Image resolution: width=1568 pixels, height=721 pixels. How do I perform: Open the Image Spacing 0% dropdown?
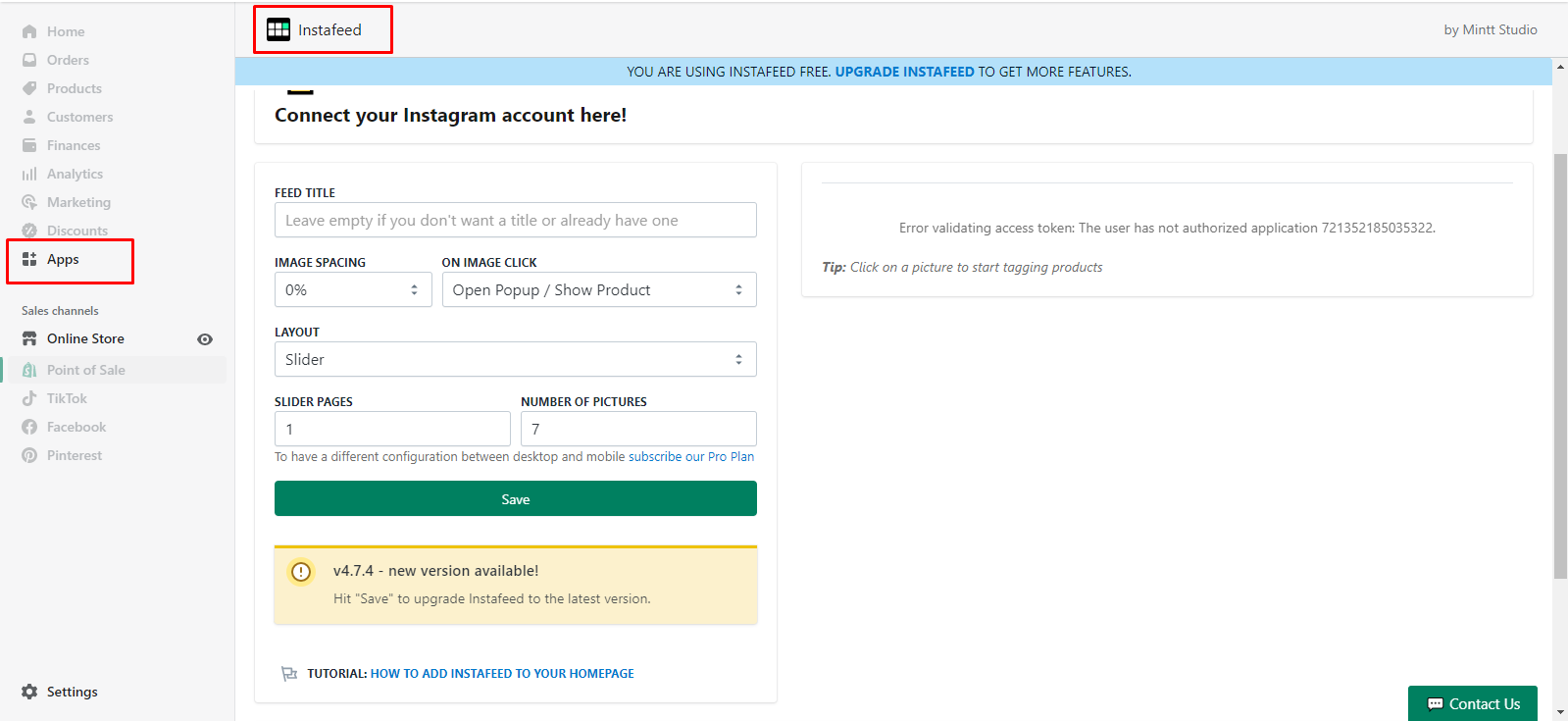click(x=353, y=289)
